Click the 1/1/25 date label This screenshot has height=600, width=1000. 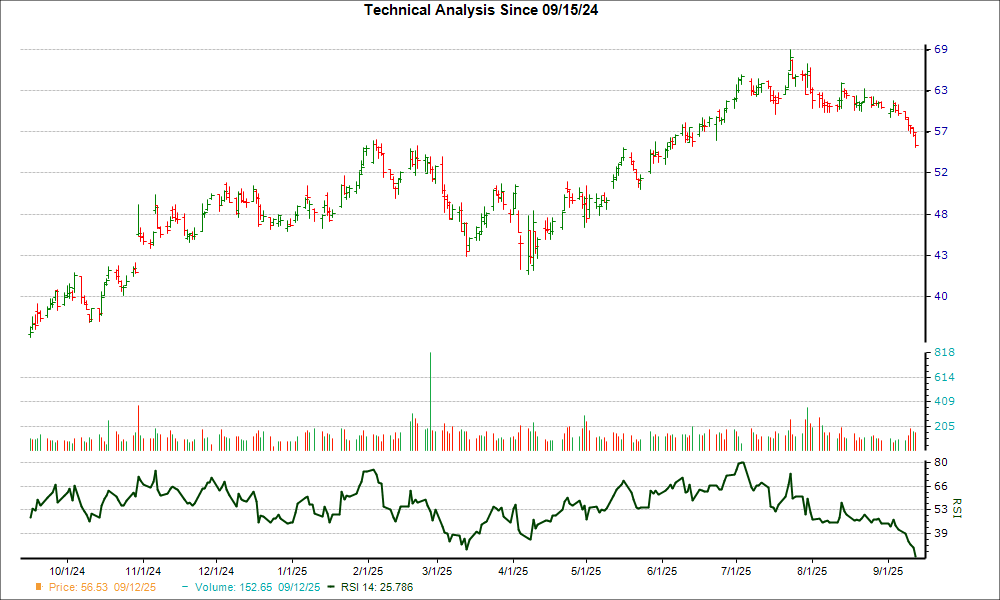[291, 571]
